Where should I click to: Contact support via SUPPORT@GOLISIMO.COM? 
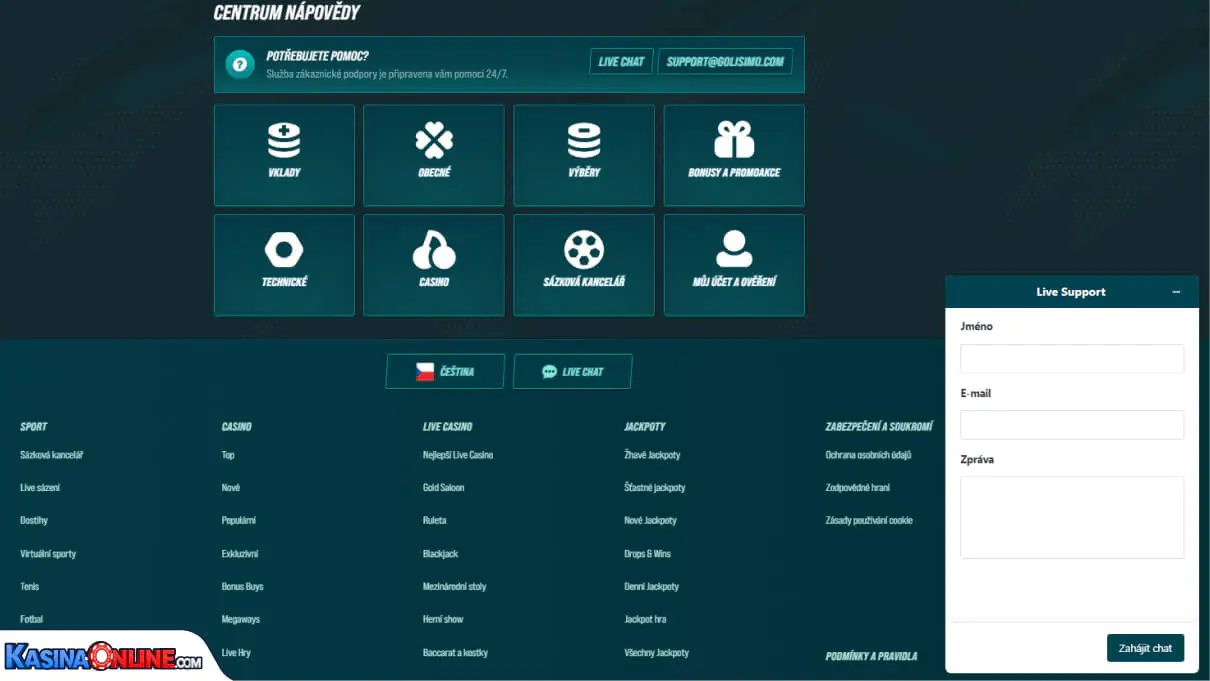(724, 61)
